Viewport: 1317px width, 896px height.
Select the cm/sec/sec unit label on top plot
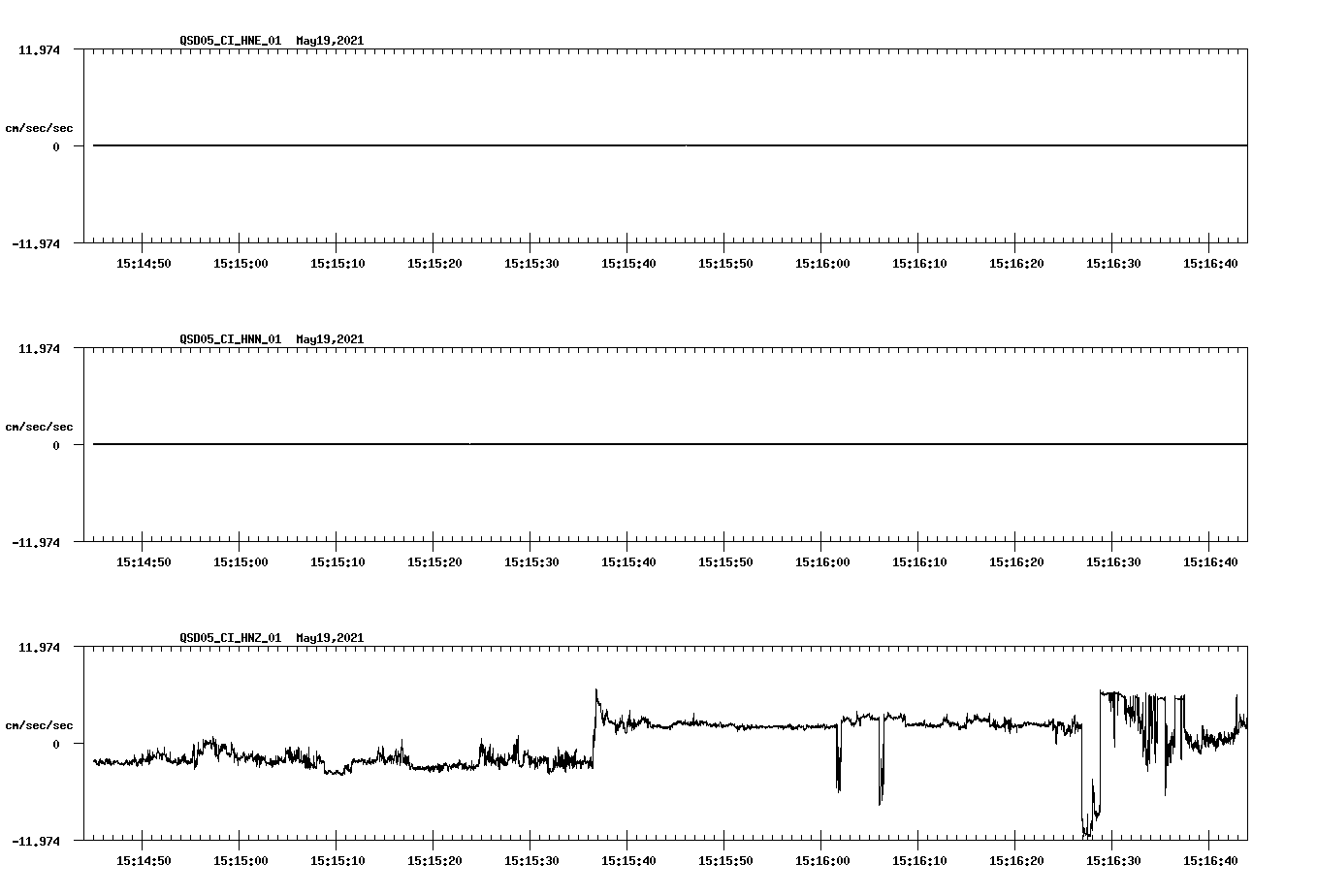point(39,125)
